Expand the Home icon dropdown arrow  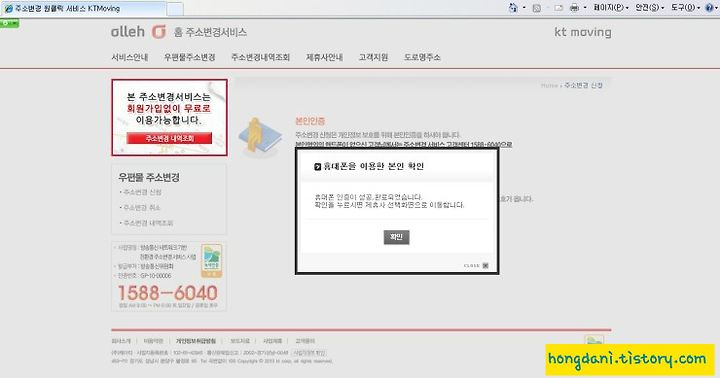[524, 7]
